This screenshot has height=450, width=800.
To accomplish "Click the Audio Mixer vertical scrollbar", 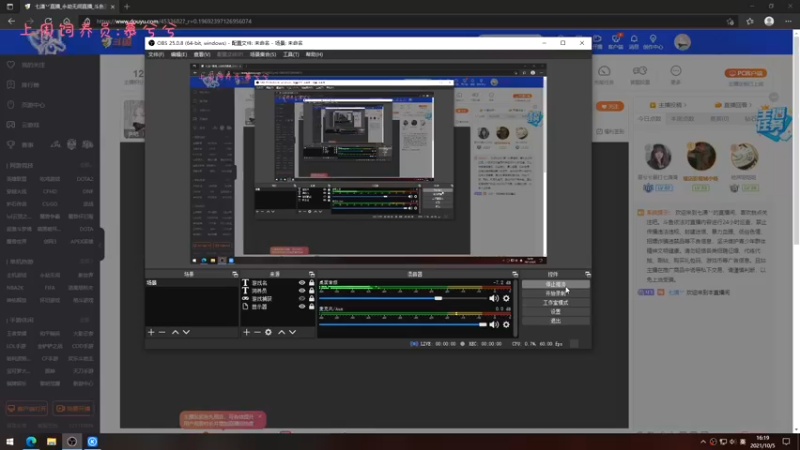I will [515, 308].
